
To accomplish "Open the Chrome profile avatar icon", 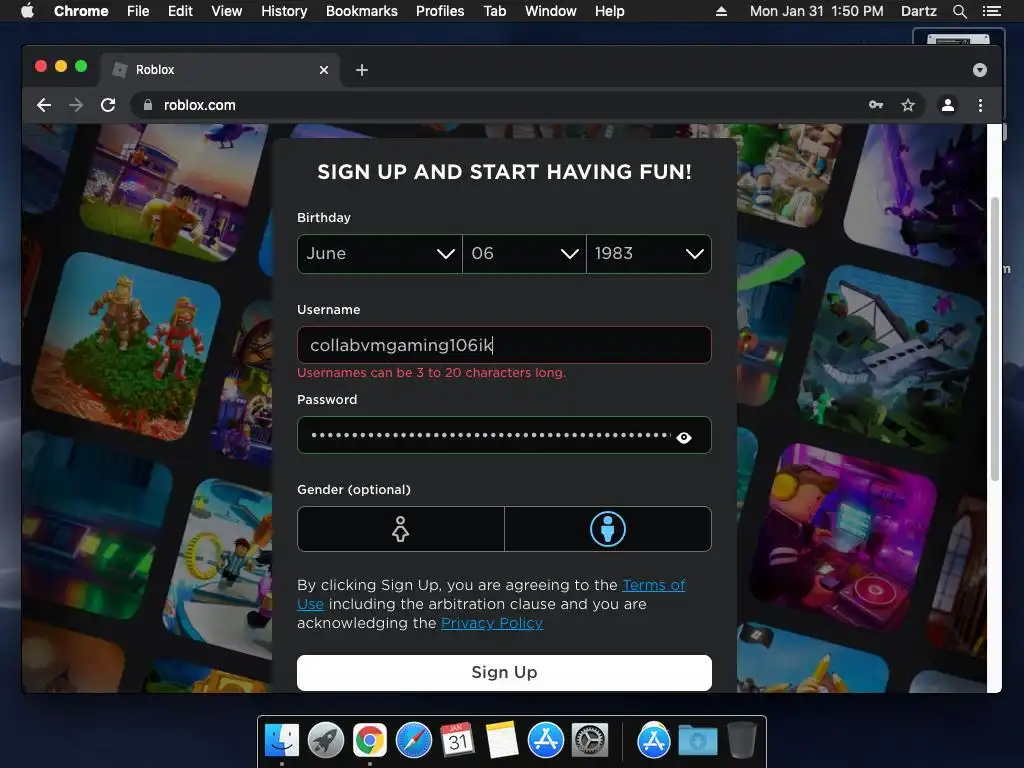I will [948, 105].
